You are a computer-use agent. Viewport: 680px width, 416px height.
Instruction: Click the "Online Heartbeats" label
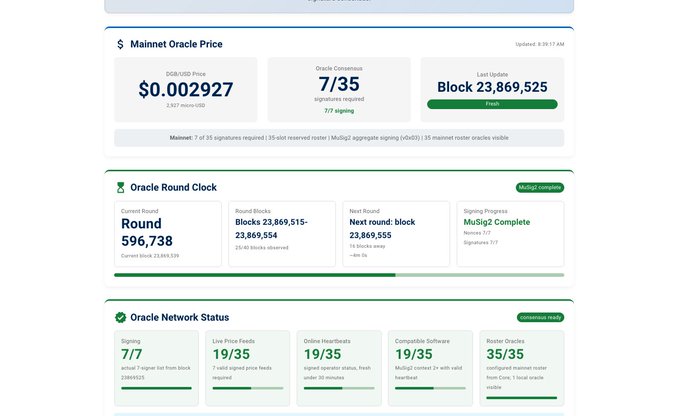(x=327, y=341)
